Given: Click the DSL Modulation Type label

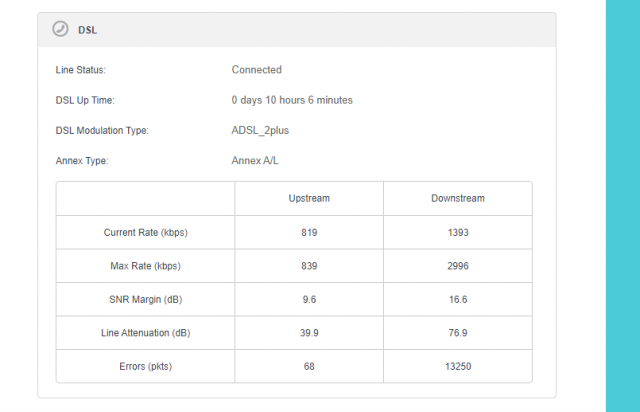Looking at the screenshot, I should click(102, 130).
